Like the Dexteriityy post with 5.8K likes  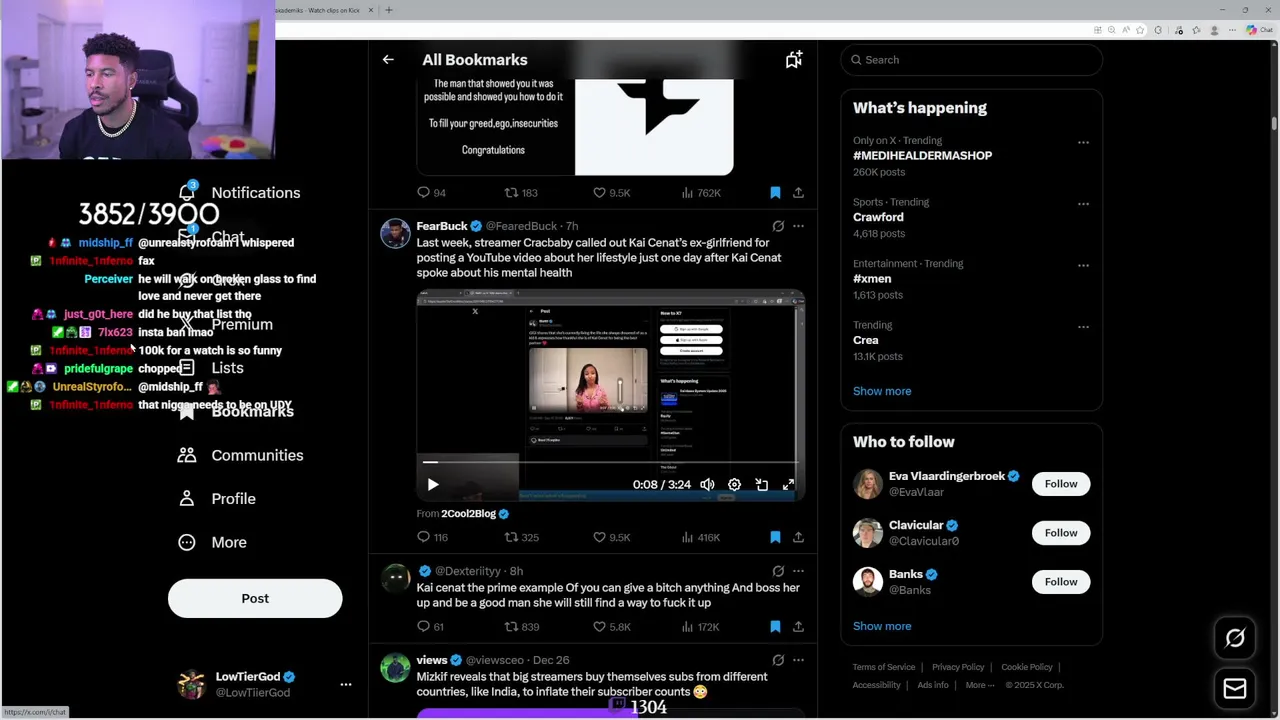[x=611, y=627]
